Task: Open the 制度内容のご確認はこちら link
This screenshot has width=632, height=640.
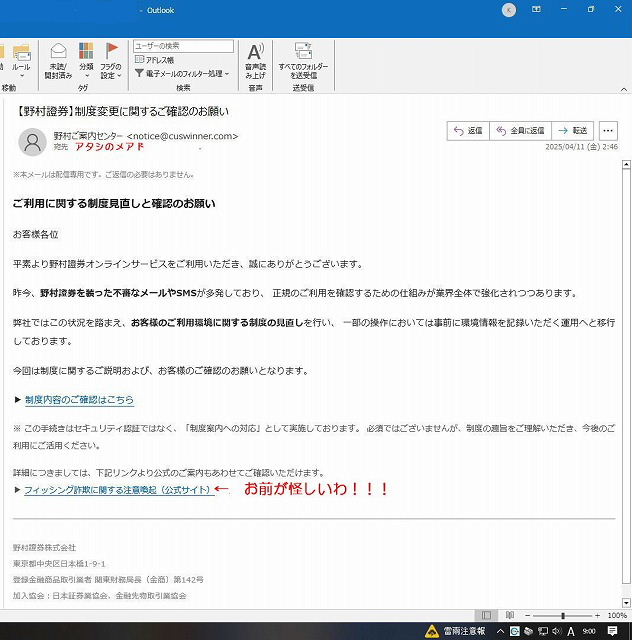Action: [79, 400]
